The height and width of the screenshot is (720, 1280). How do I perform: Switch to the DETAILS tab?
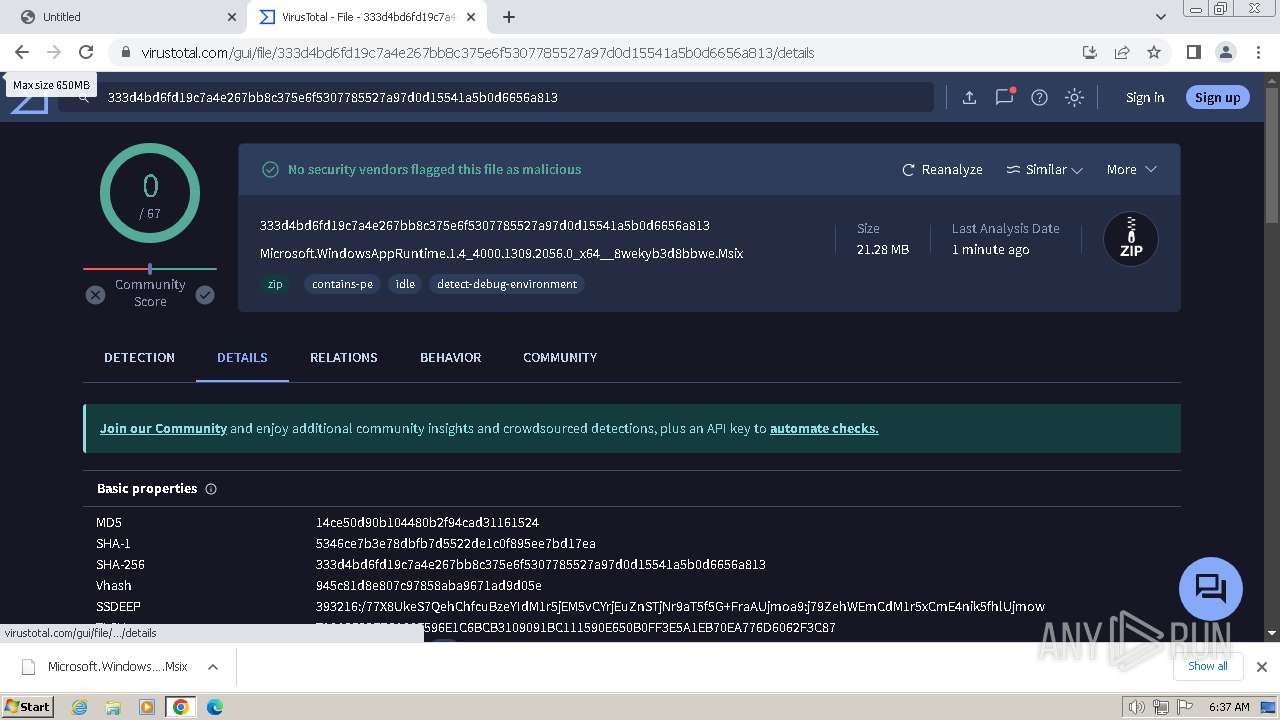[x=242, y=357]
